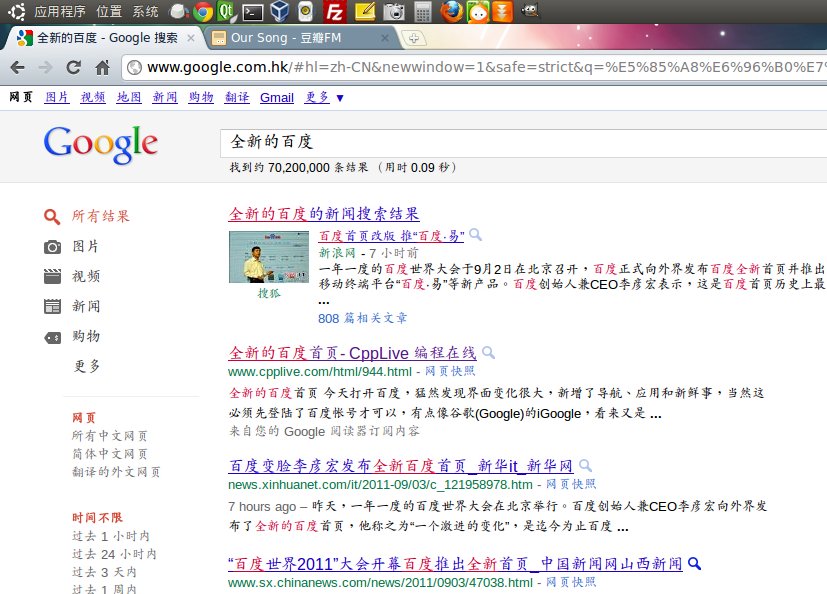Viewport: 827px width, 594px height.
Task: Filter by 简体中文网页 in the sidebar
Action: pyautogui.click(x=110, y=454)
